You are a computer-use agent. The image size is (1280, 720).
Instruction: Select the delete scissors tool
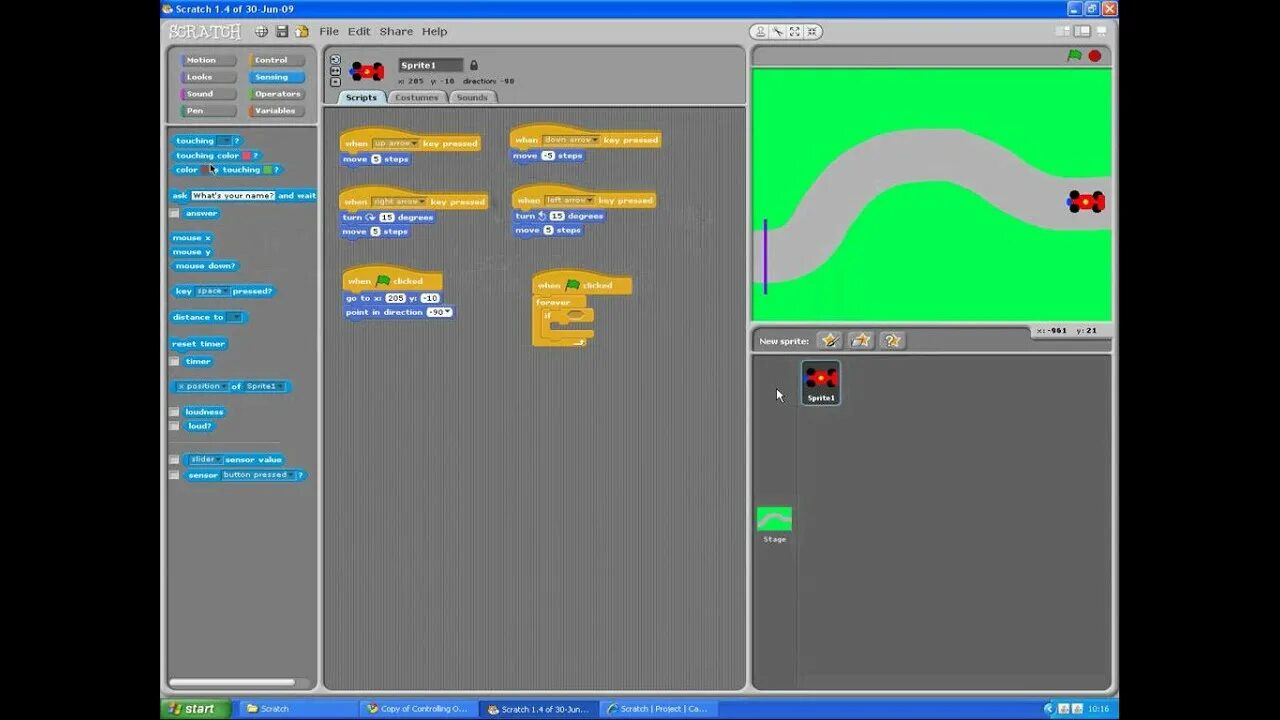(x=778, y=32)
